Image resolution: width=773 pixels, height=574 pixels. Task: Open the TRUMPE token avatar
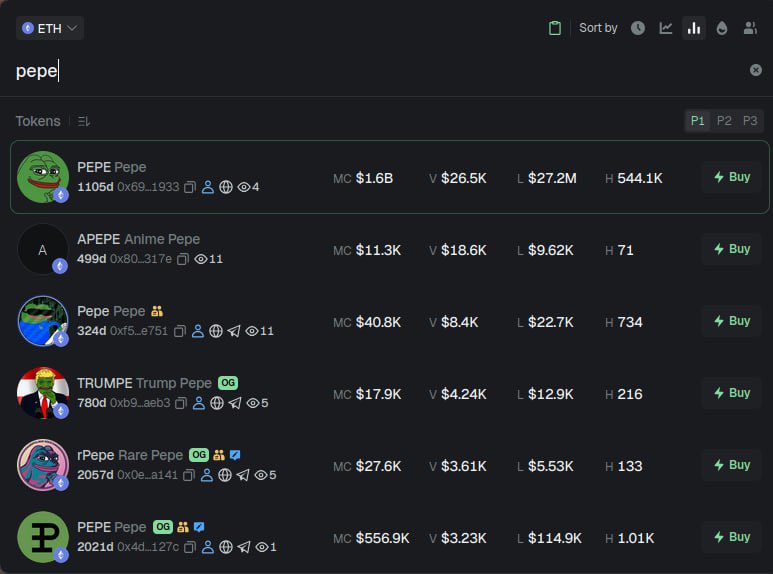(x=43, y=393)
